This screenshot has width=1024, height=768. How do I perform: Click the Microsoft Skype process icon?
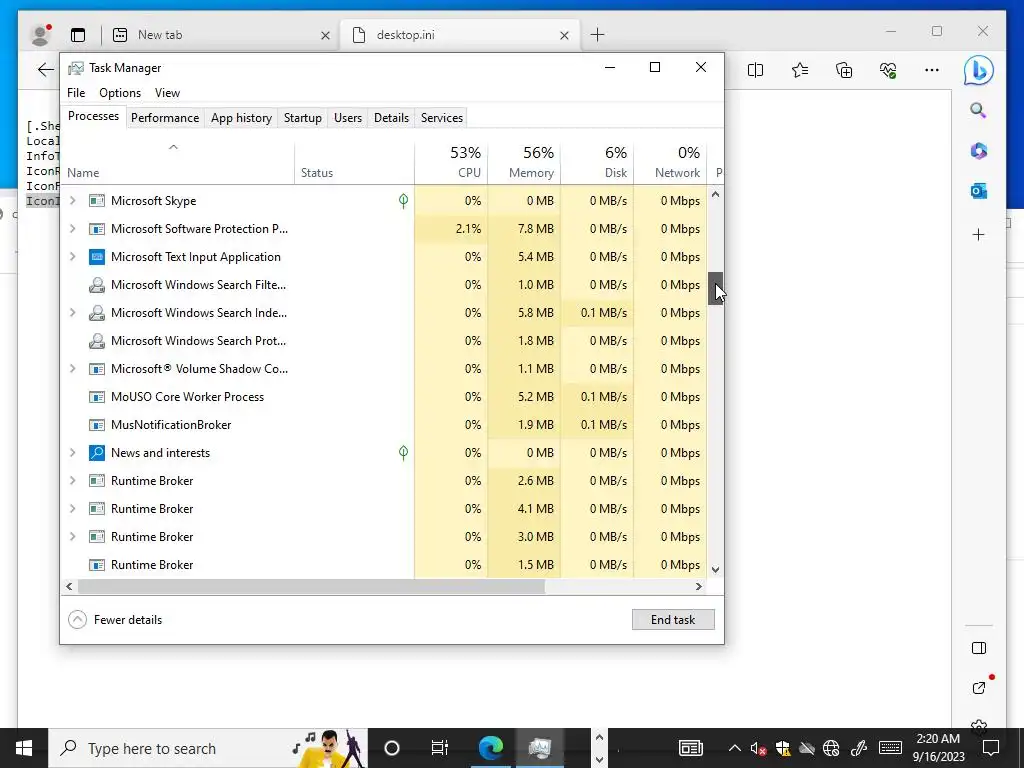point(97,200)
